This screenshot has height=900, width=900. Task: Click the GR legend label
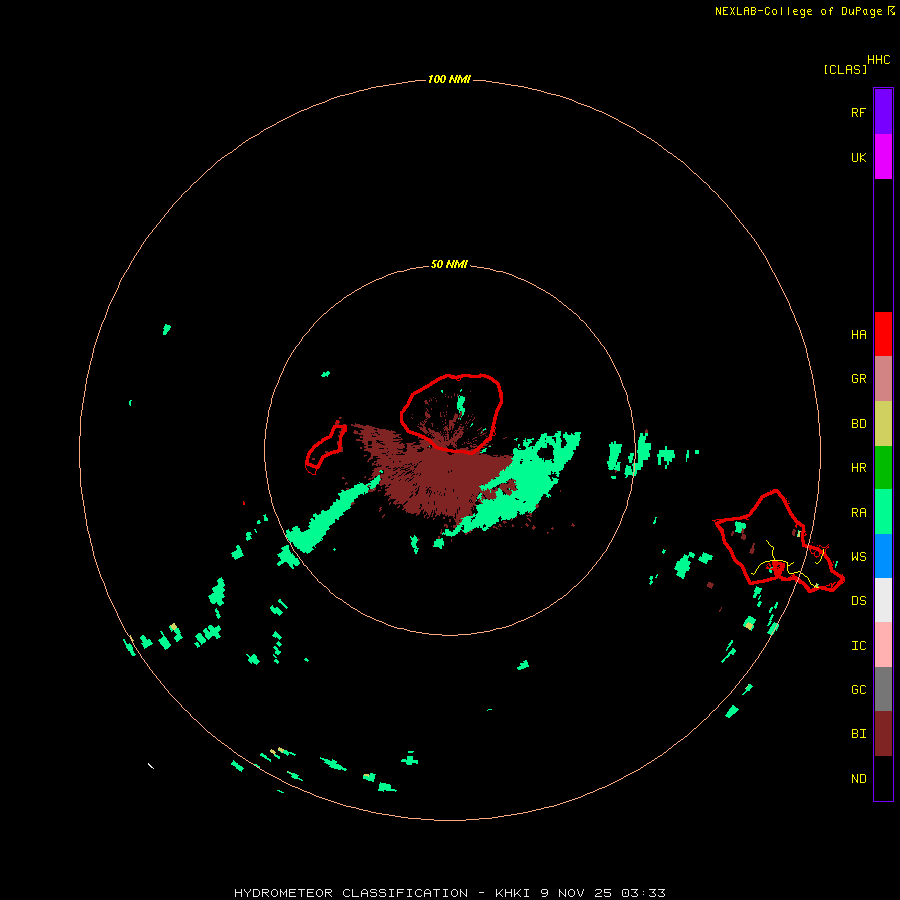[858, 379]
